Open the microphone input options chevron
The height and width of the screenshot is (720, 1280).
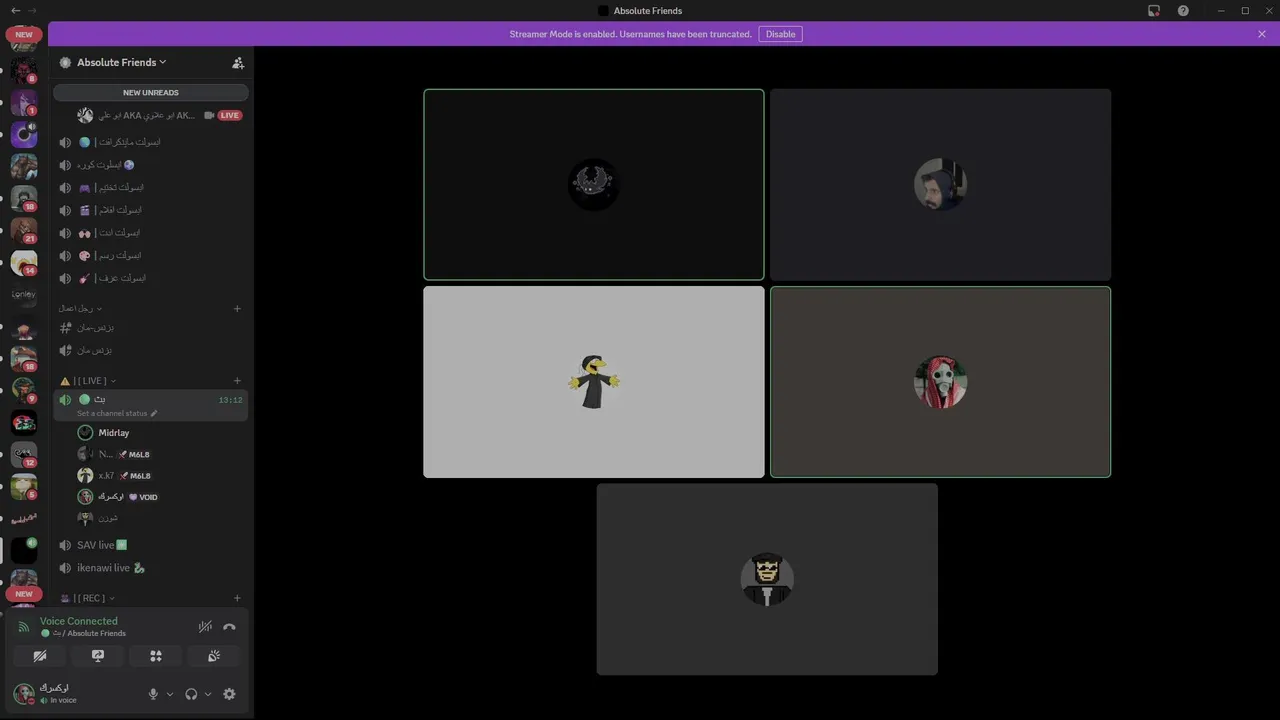pos(169,694)
